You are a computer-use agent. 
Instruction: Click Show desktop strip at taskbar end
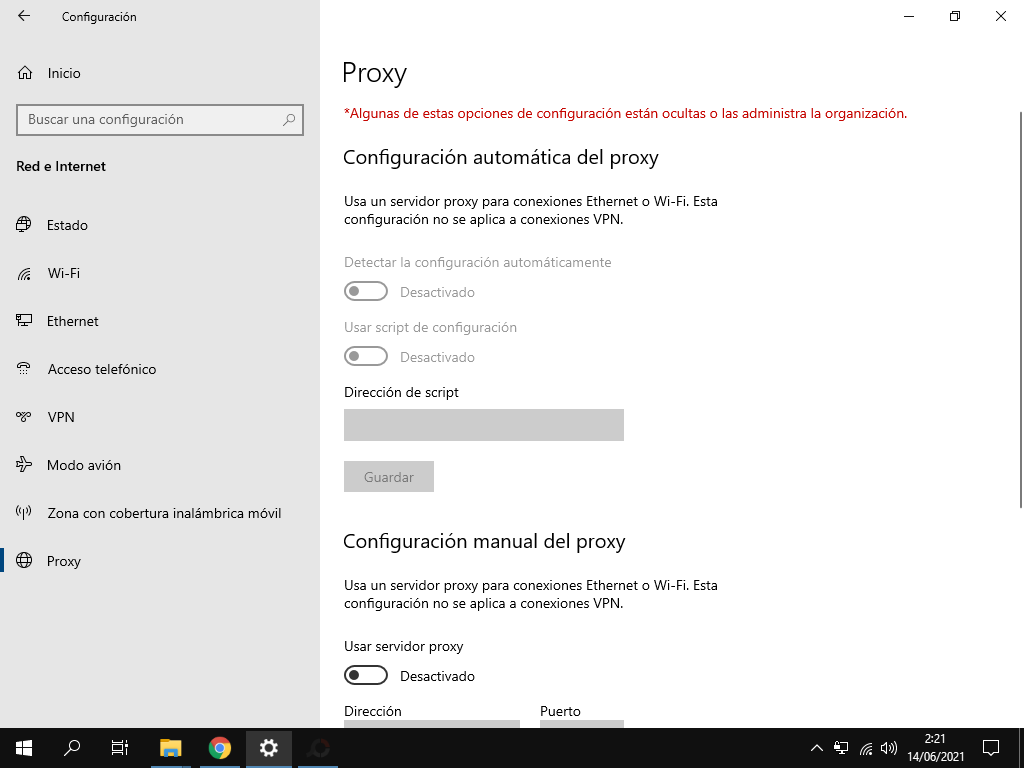[x=1021, y=748]
